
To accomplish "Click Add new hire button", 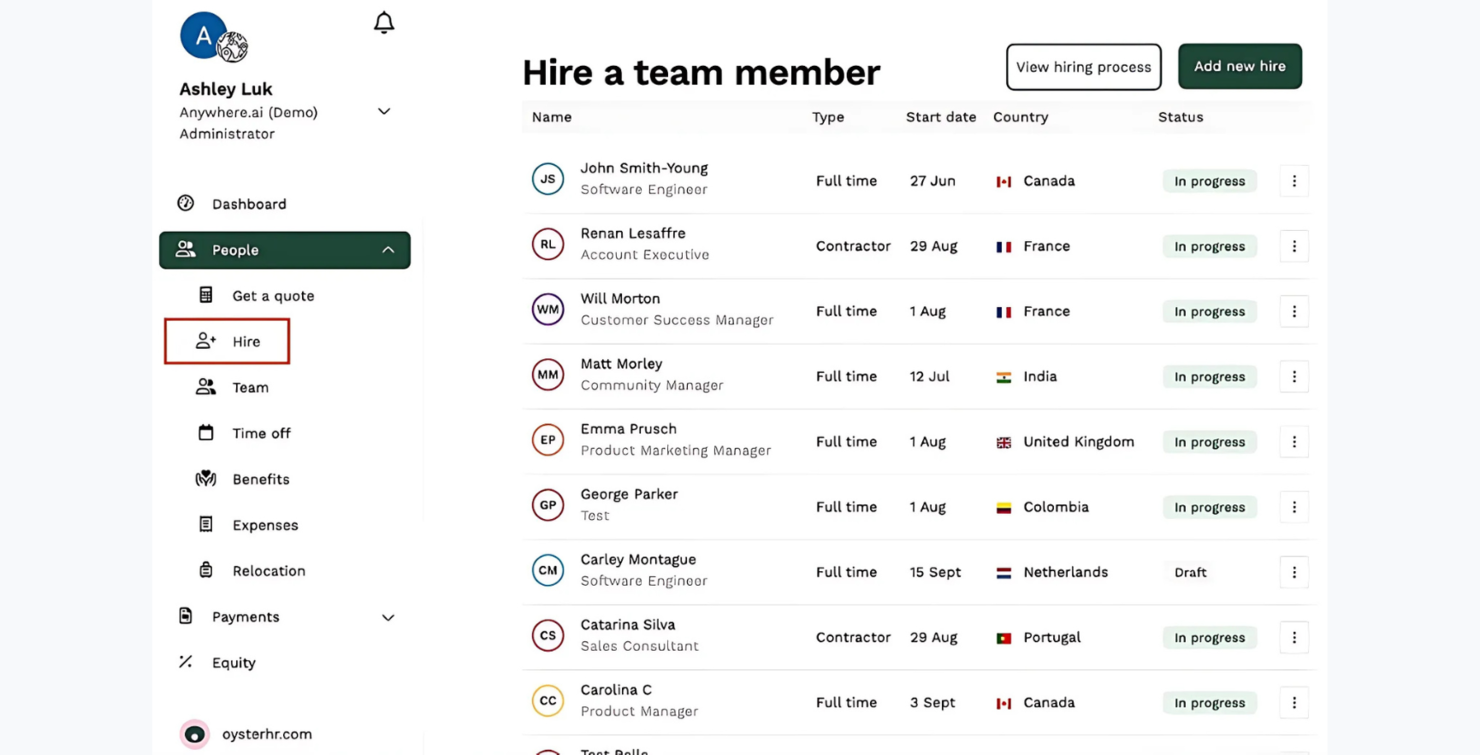I will point(1240,66).
